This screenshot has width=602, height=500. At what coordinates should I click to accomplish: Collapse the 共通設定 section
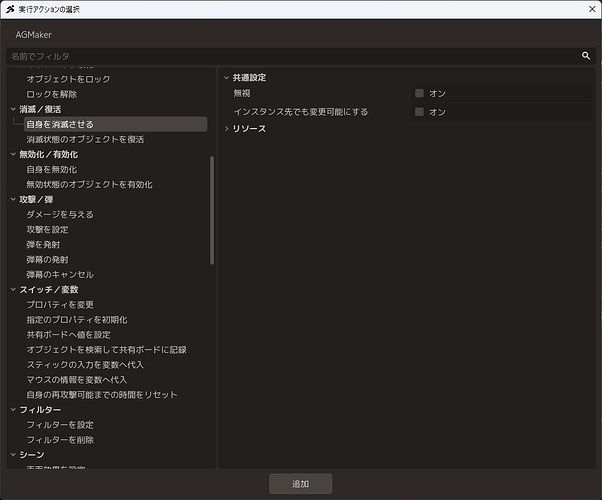click(227, 78)
